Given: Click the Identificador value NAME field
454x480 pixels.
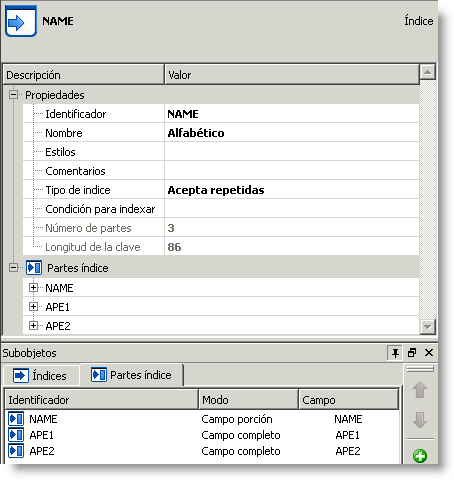Looking at the screenshot, I should [292, 114].
